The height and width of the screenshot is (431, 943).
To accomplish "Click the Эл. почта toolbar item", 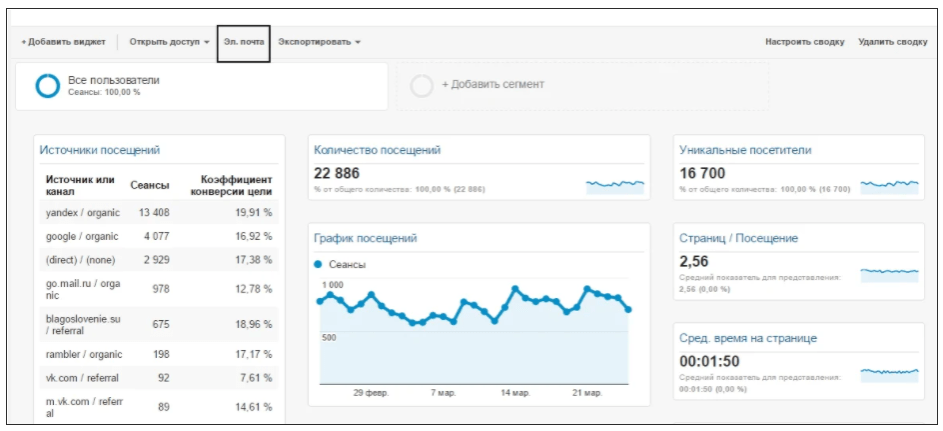I will point(244,42).
